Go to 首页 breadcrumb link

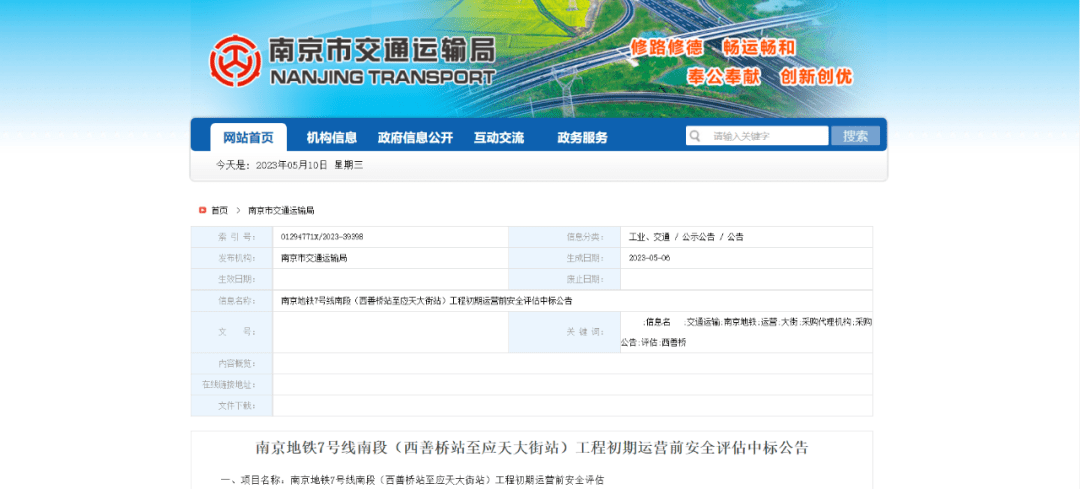[220, 210]
